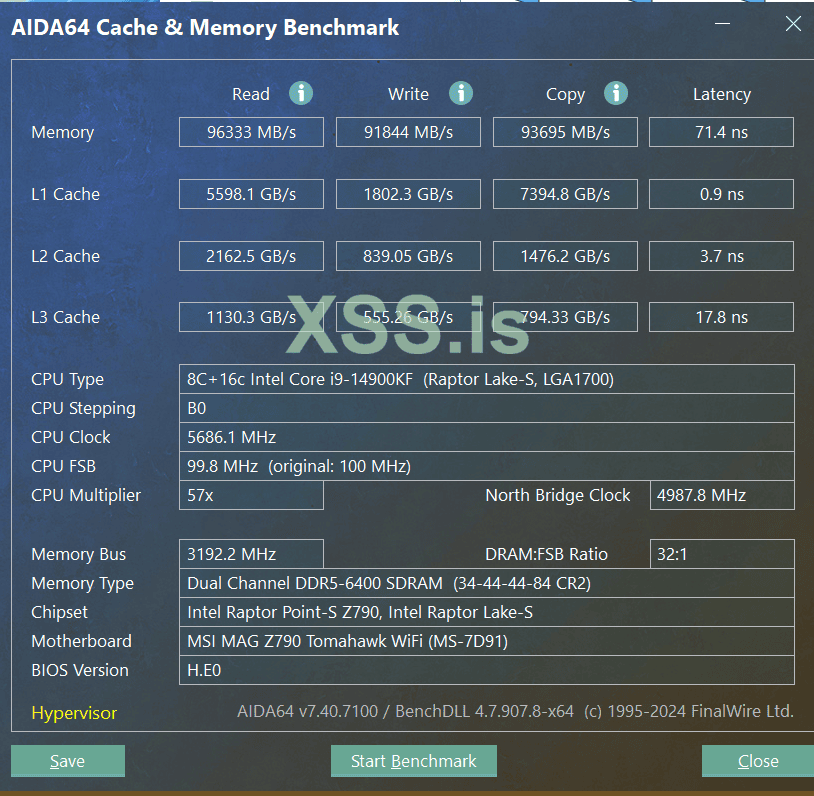The height and width of the screenshot is (796, 814).
Task: Click the CPU Multiplier value 57x
Action: pyautogui.click(x=251, y=495)
